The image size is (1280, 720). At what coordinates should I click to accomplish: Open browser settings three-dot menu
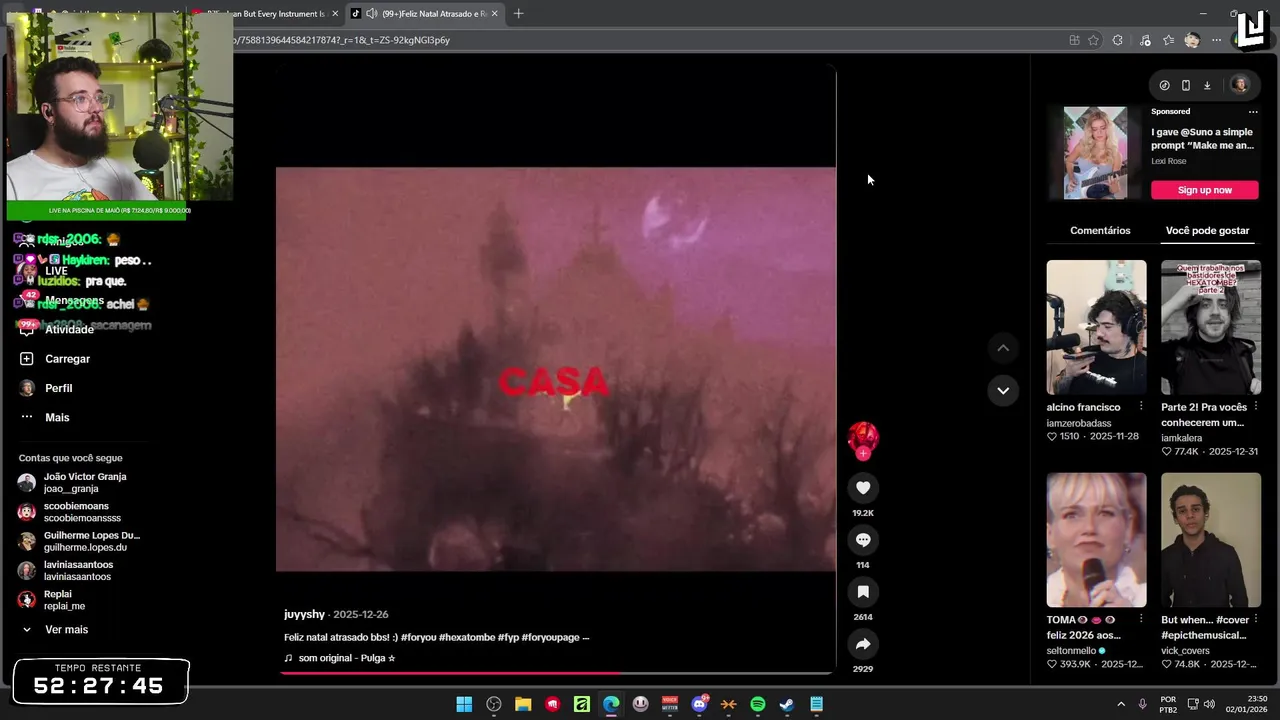coord(1216,40)
